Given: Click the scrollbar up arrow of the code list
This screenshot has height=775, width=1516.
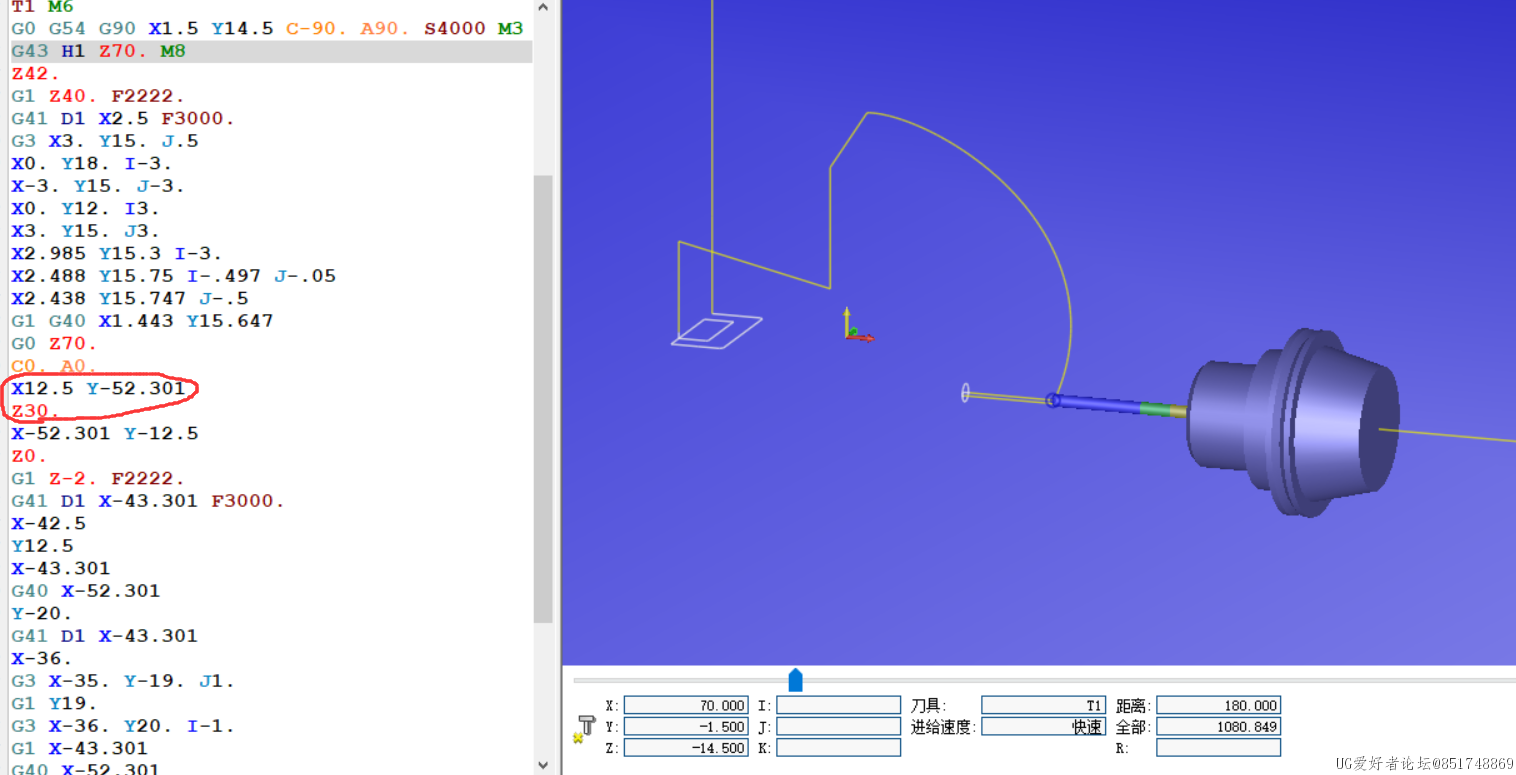Looking at the screenshot, I should 543,7.
